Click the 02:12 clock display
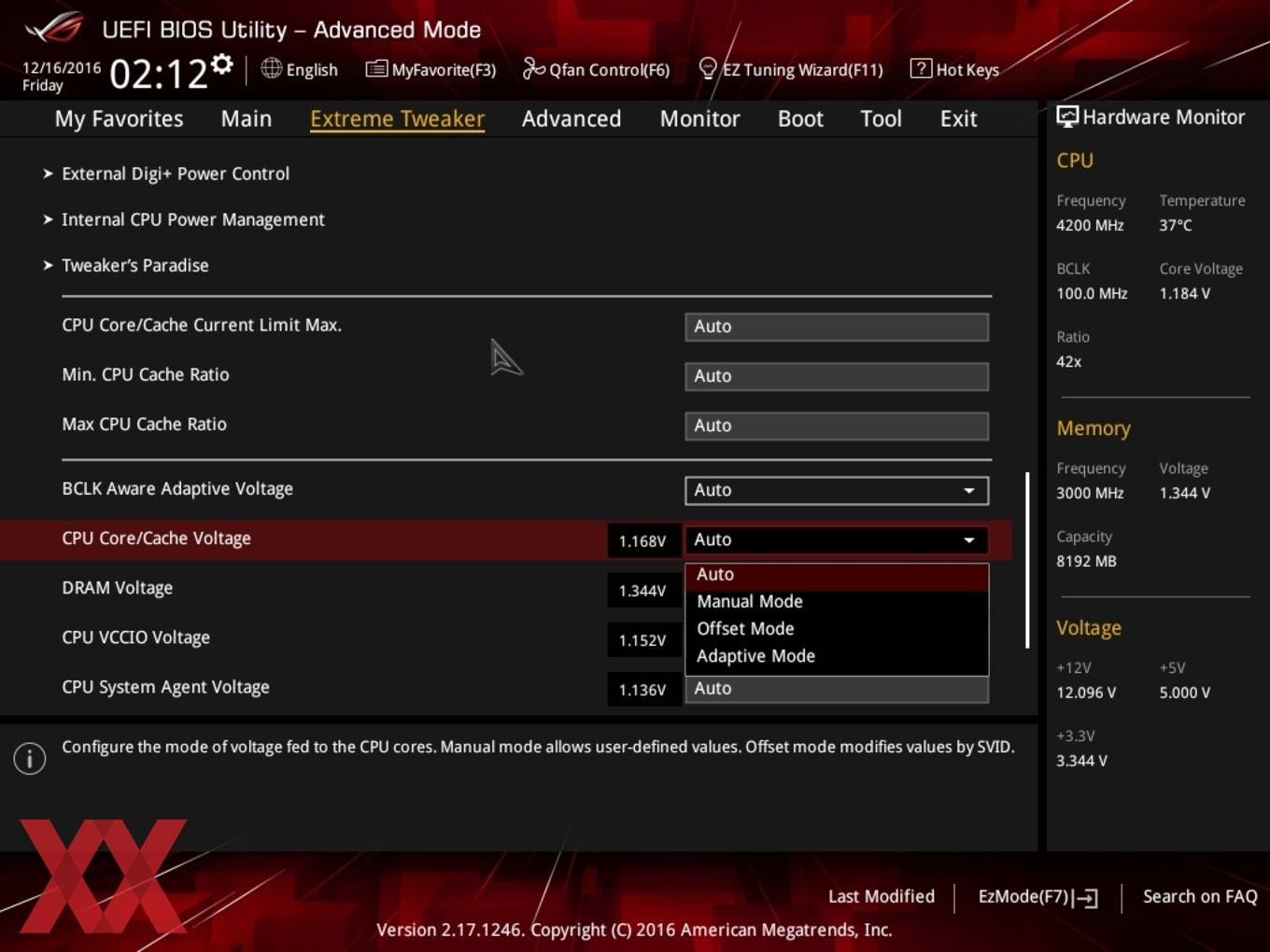 pyautogui.click(x=159, y=74)
